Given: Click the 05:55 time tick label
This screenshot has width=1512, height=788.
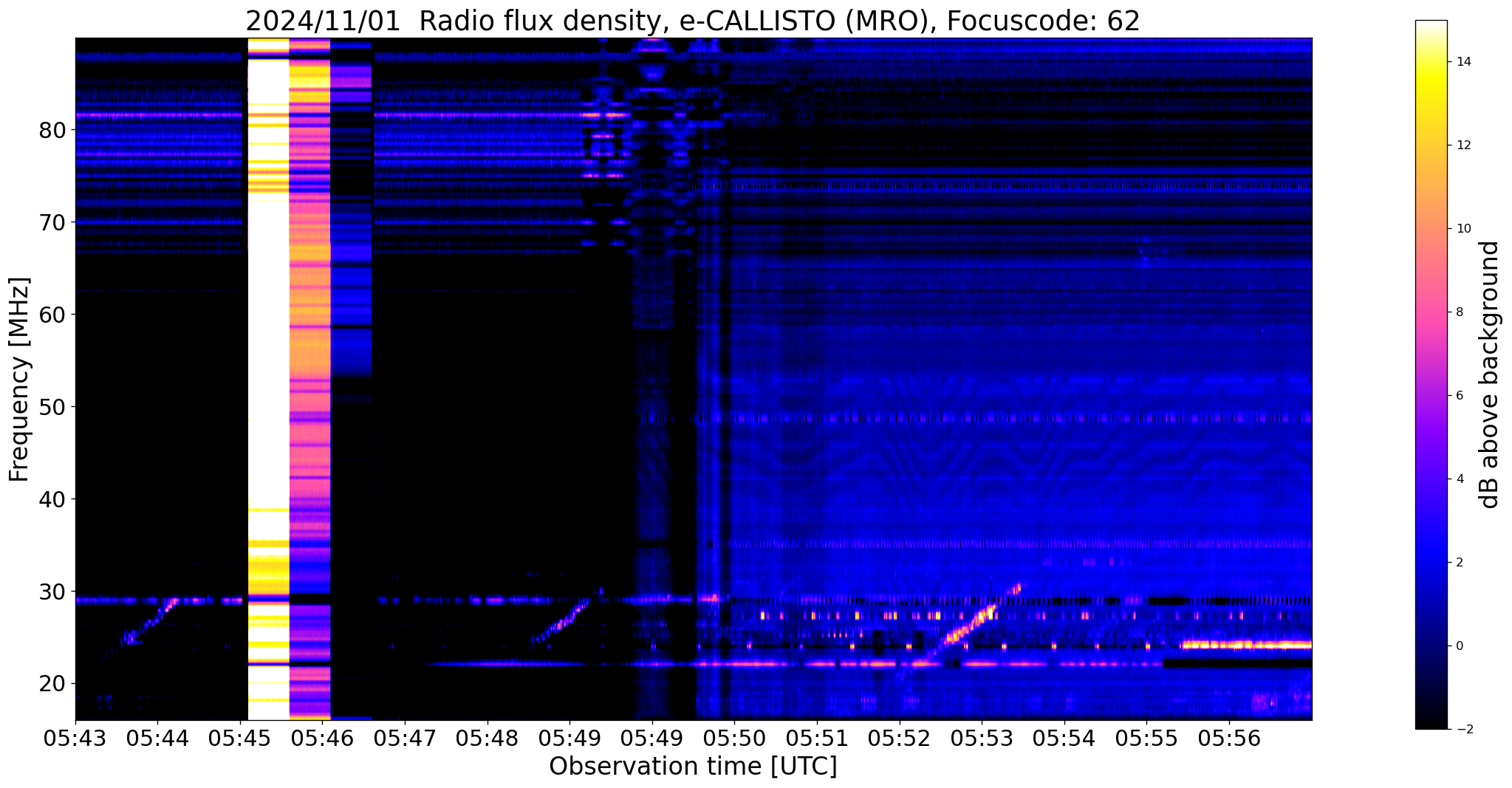Looking at the screenshot, I should pos(1147,739).
